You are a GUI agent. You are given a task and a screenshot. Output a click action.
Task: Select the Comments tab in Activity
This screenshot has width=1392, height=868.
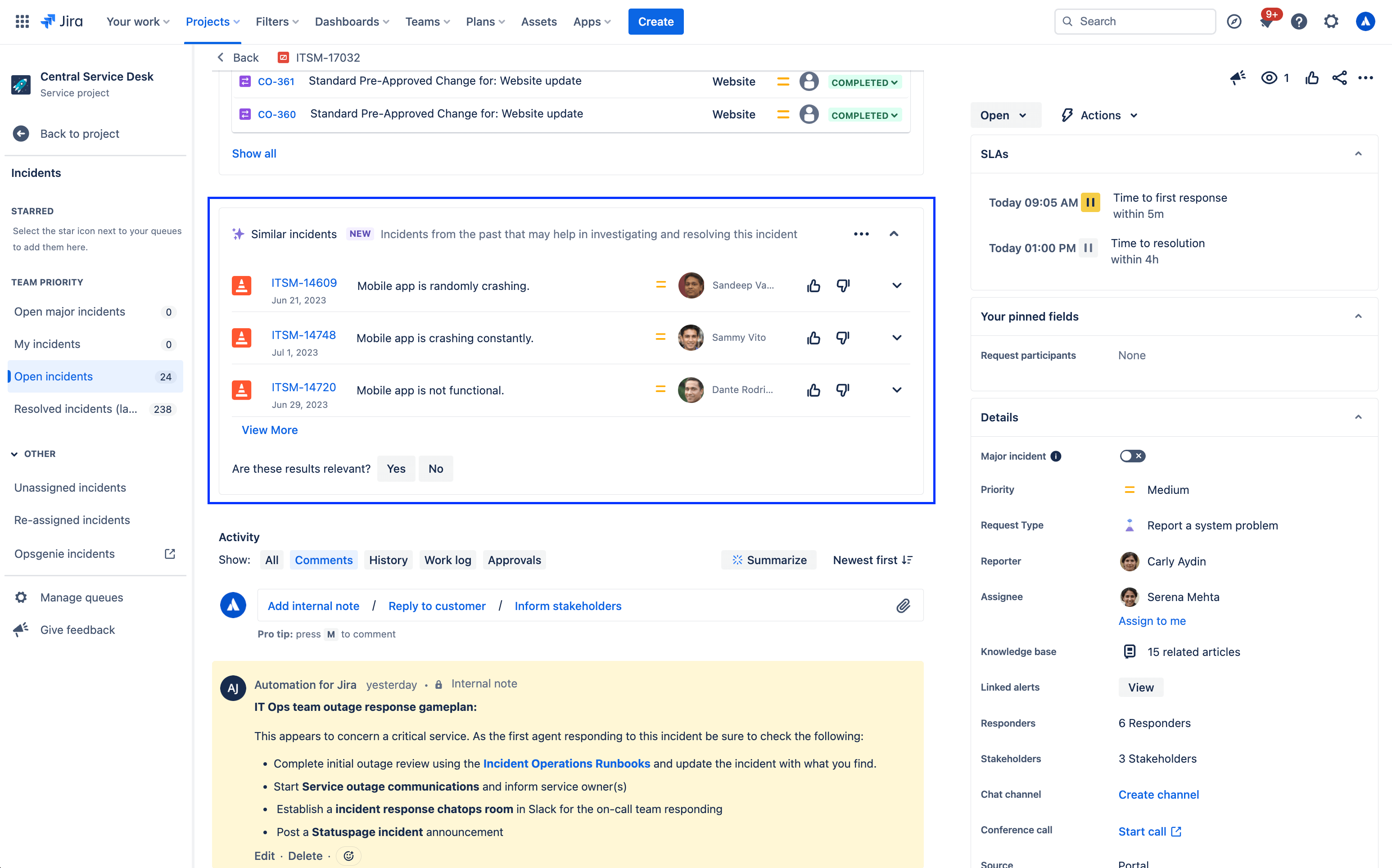coord(322,560)
